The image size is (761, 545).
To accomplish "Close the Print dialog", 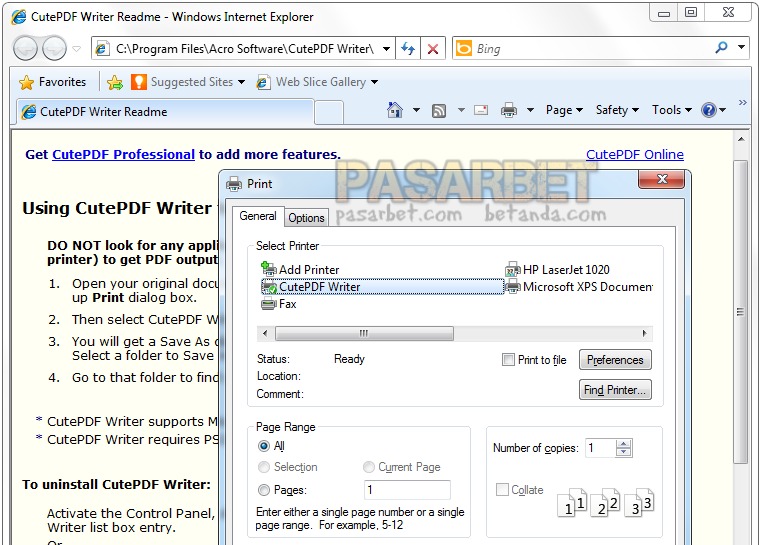I will pos(662,179).
